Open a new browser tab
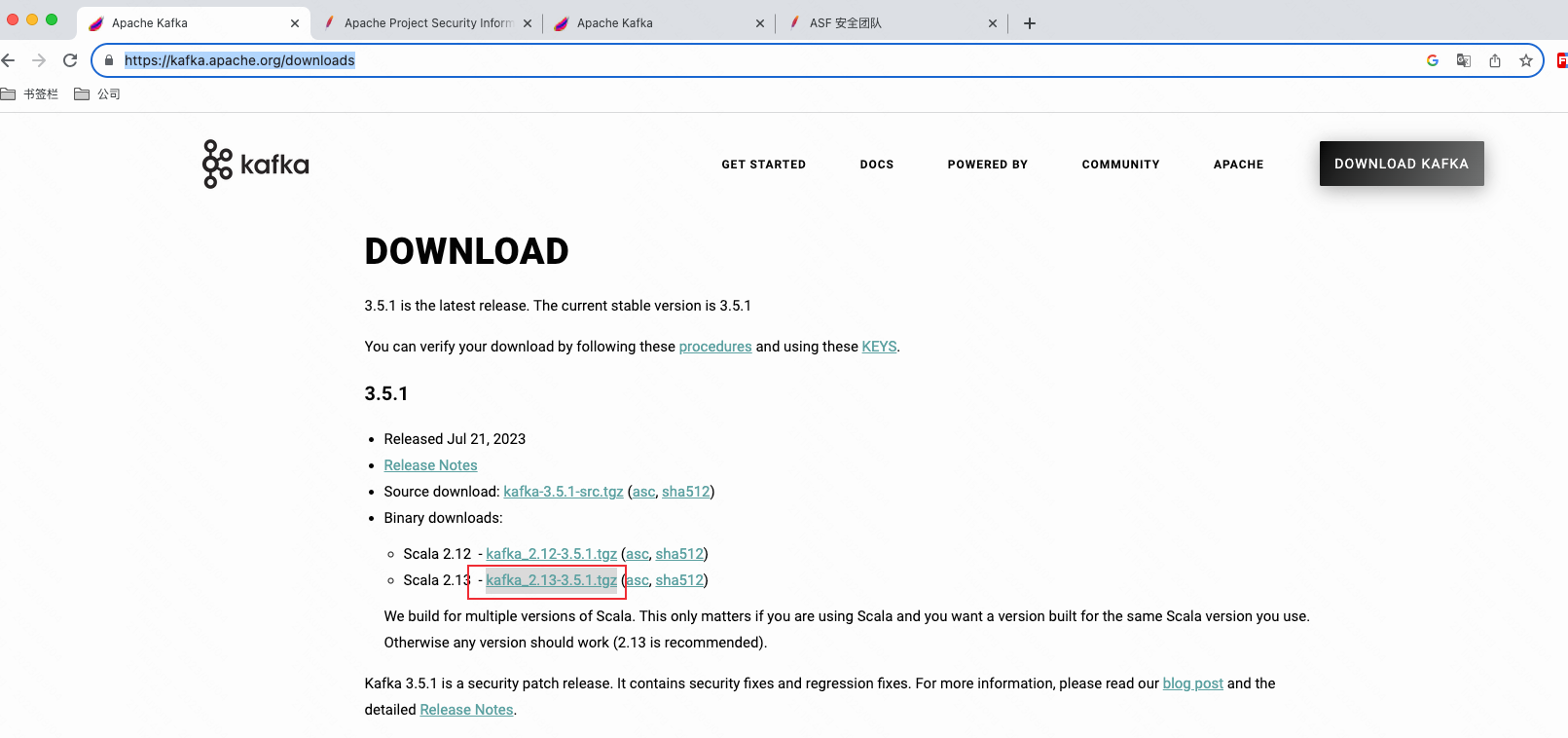 (1030, 23)
